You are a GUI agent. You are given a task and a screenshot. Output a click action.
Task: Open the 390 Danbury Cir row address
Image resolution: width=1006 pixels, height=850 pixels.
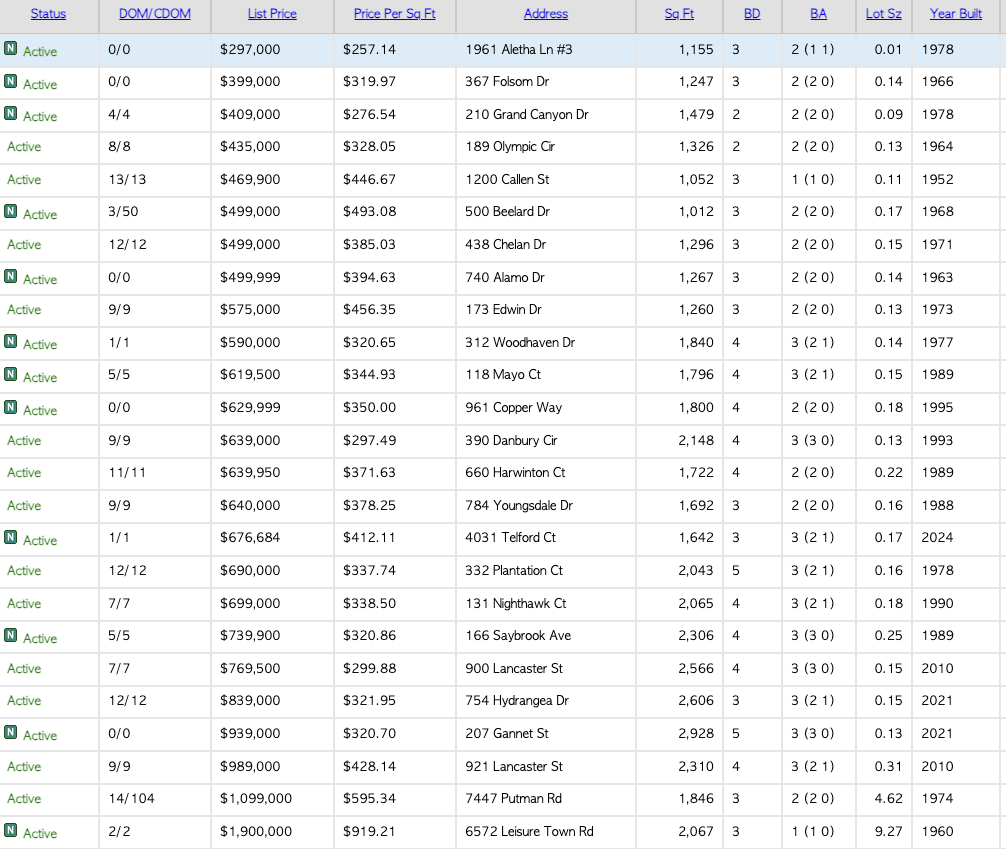[x=511, y=440]
